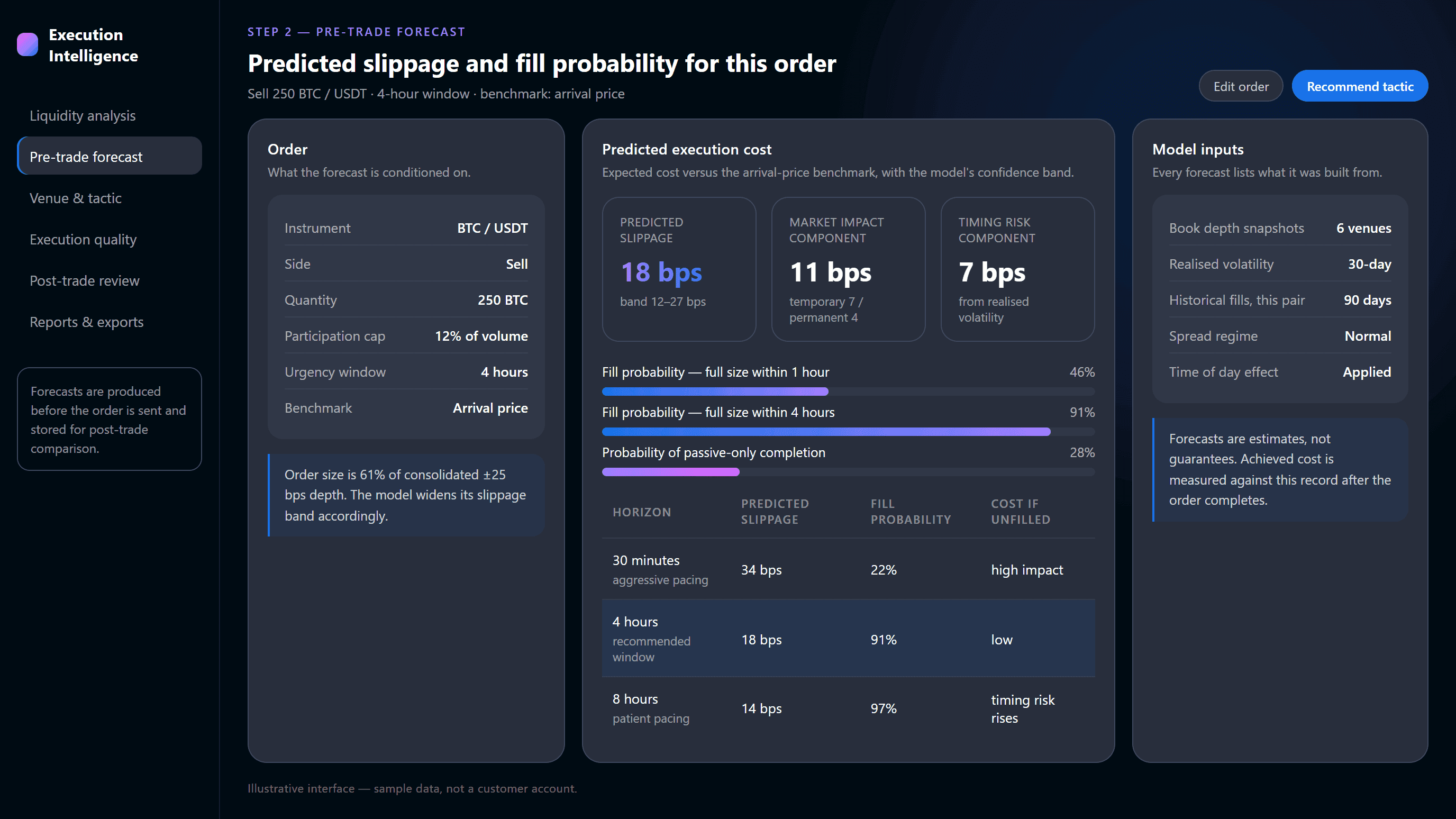Click the passive-only completion probability bar

[x=849, y=472]
